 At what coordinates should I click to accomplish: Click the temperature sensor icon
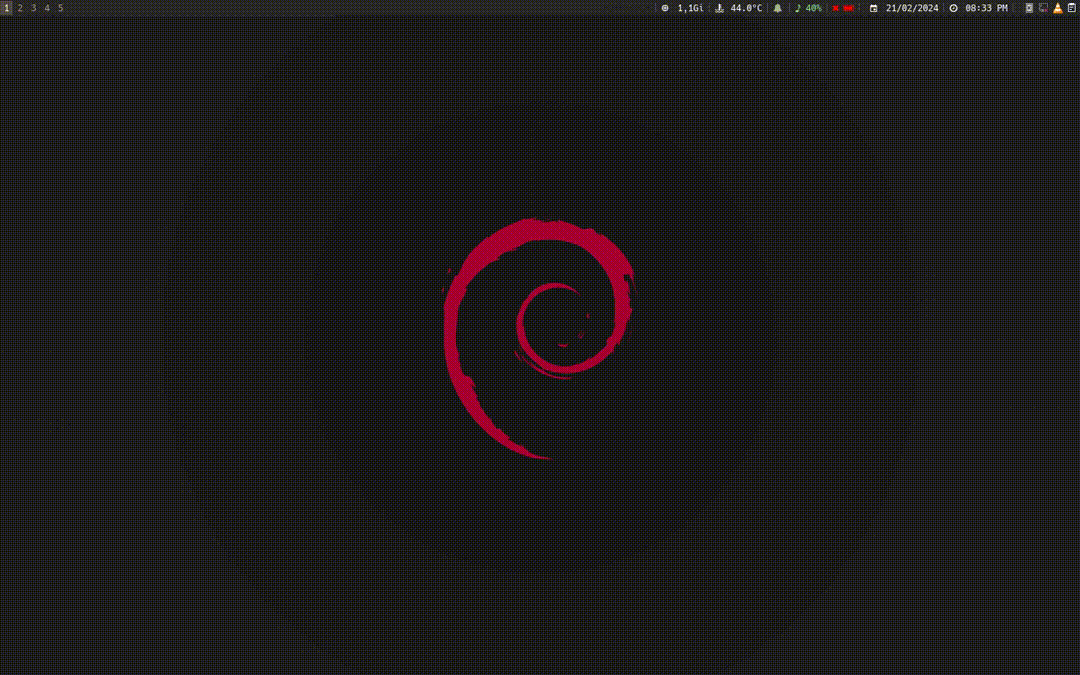(719, 8)
